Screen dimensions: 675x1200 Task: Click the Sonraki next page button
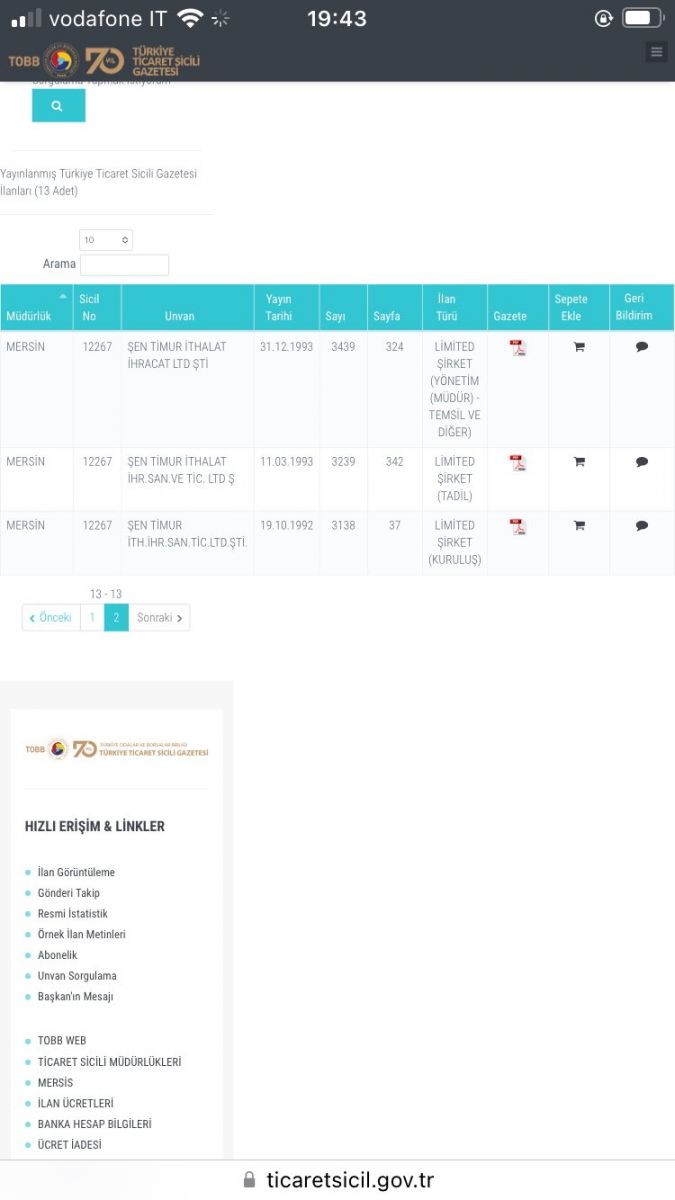tap(159, 618)
